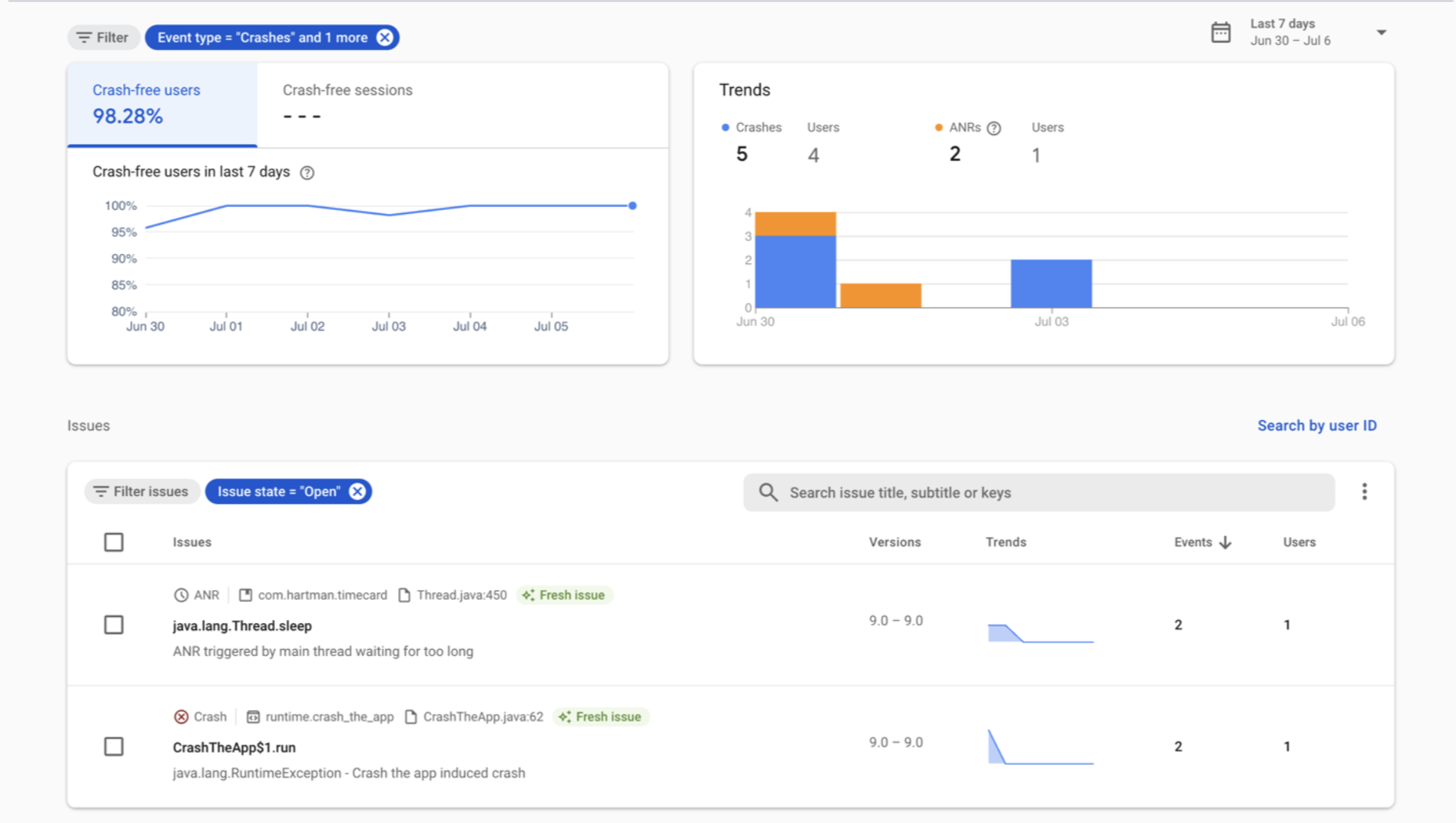Click the ANR clock icon
This screenshot has height=823, width=1456.
[181, 595]
